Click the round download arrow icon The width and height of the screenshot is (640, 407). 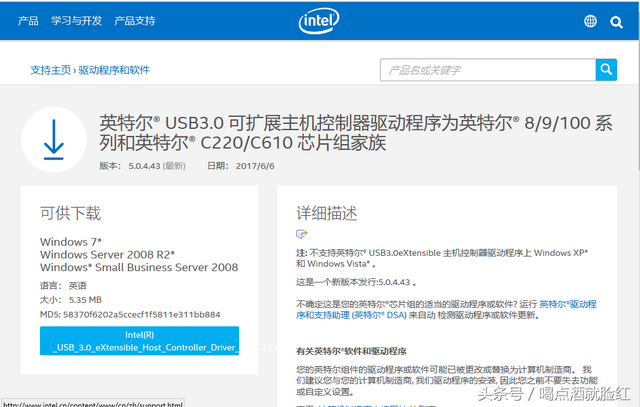point(54,140)
